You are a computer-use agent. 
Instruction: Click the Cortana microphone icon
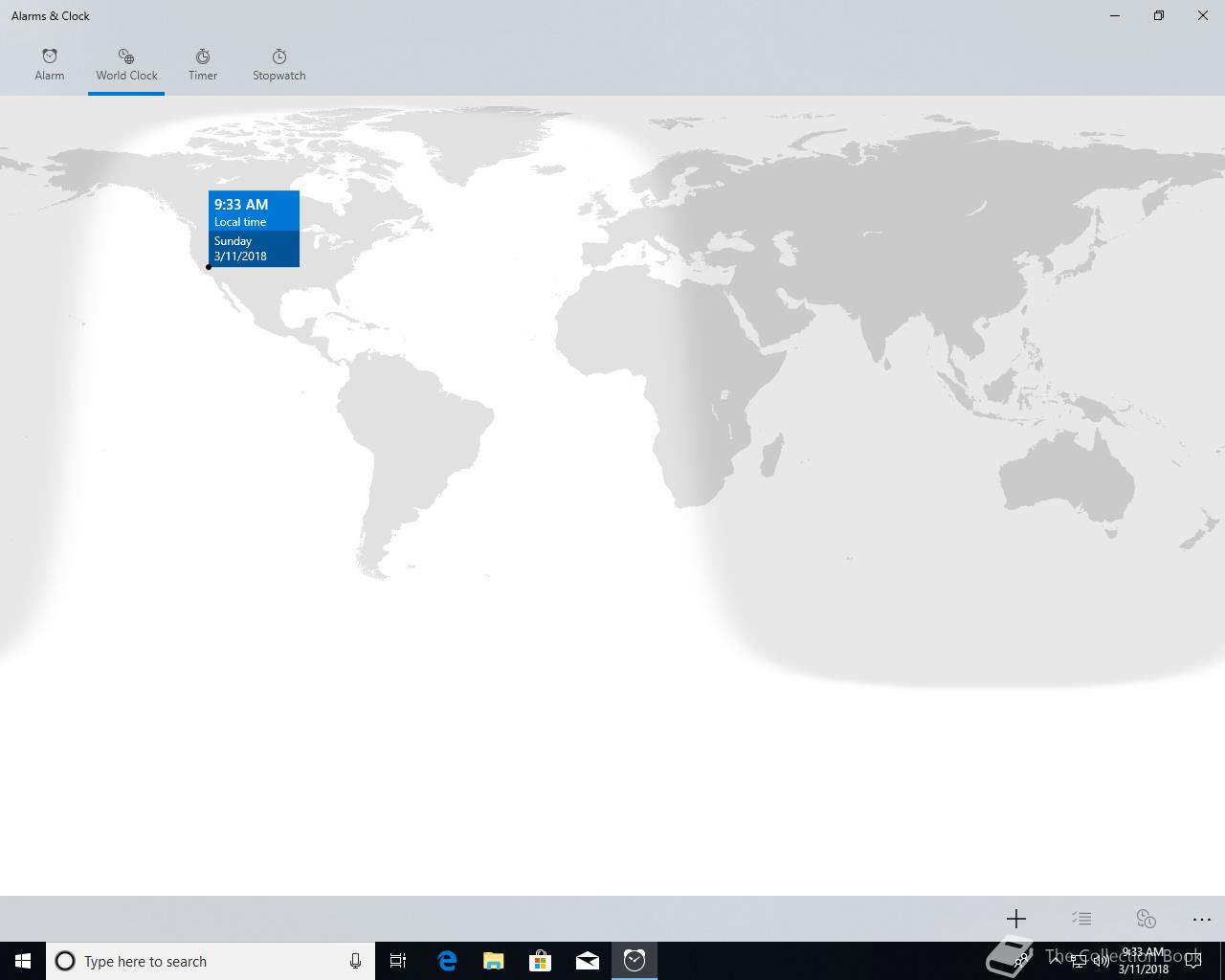coord(355,961)
